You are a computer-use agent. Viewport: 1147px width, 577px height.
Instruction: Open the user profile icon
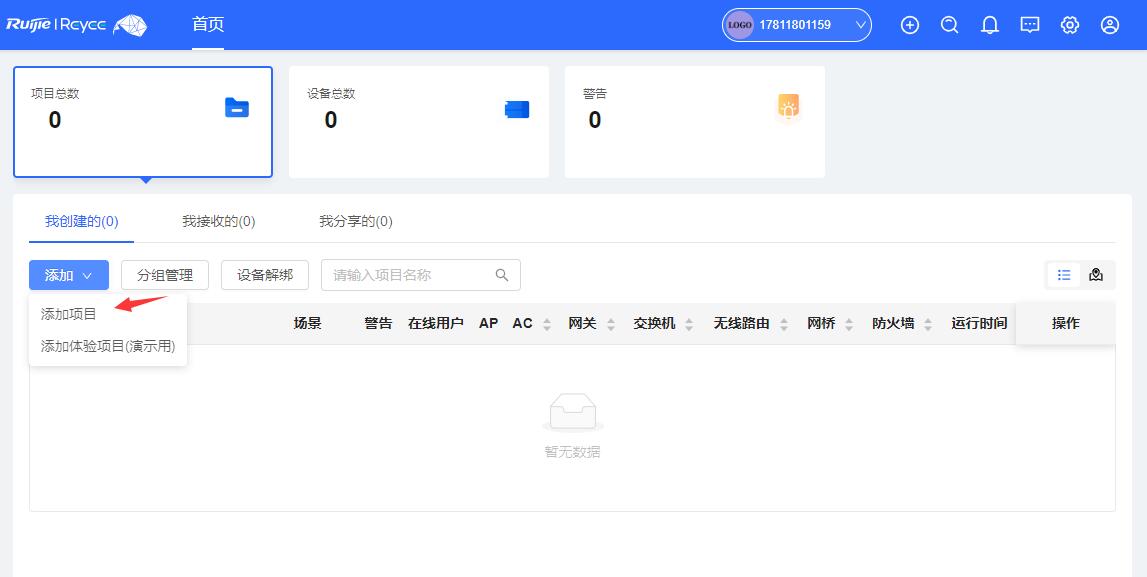point(1110,25)
